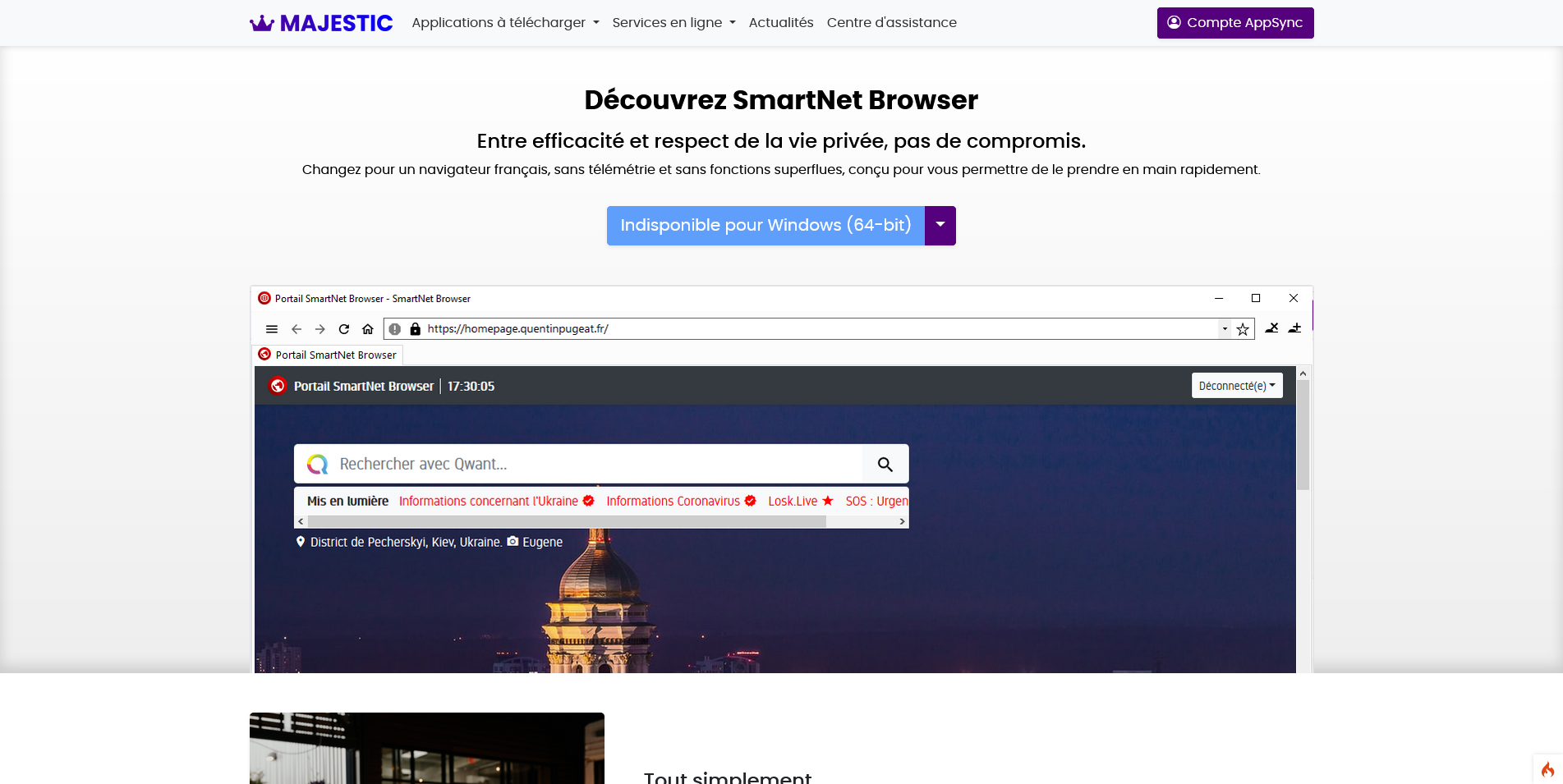The height and width of the screenshot is (784, 1563).
Task: Reload page with refresh icon
Action: [344, 329]
